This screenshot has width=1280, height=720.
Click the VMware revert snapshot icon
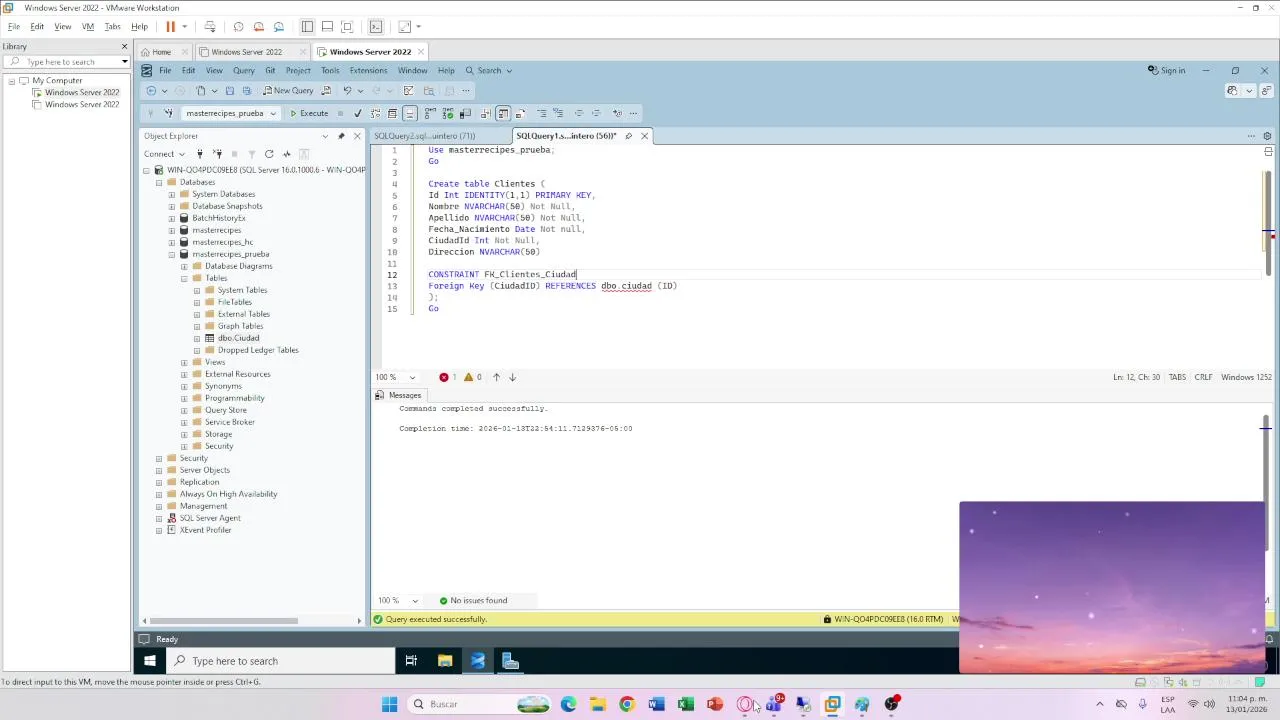(259, 26)
